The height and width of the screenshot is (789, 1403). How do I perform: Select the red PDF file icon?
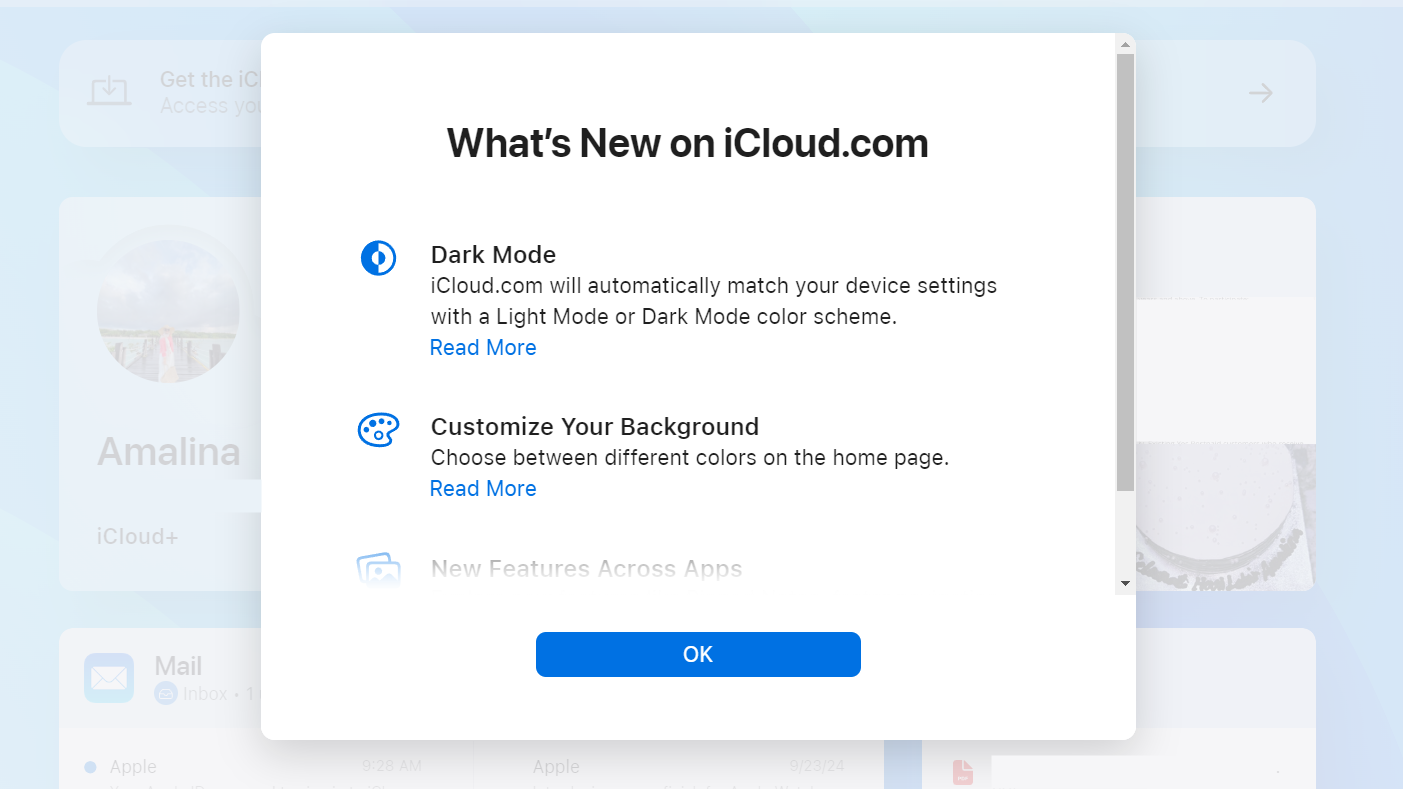(962, 771)
